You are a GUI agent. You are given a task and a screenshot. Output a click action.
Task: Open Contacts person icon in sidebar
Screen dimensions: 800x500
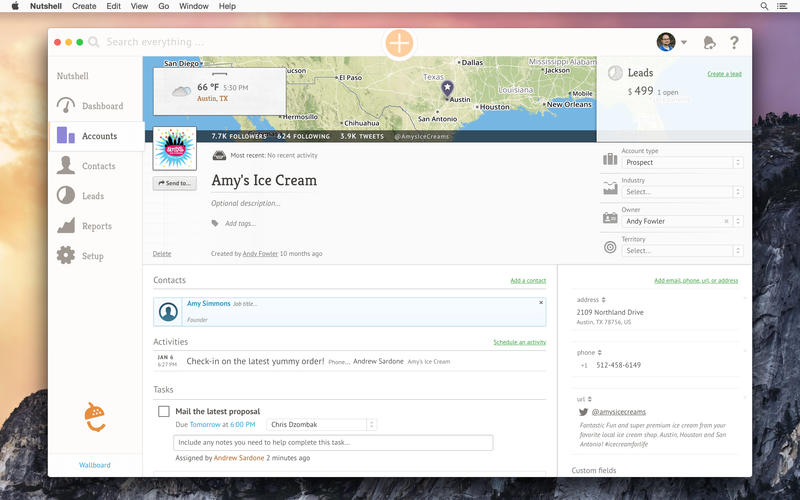[66, 165]
